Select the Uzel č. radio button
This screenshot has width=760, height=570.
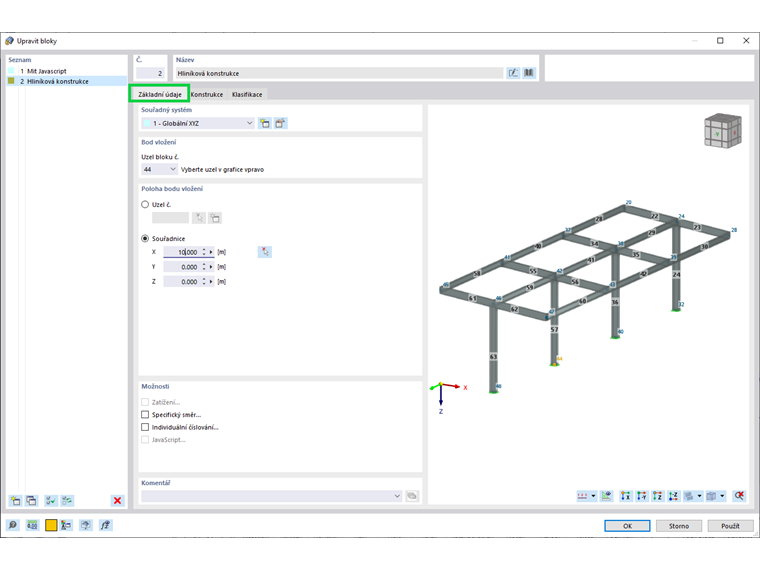[x=145, y=205]
